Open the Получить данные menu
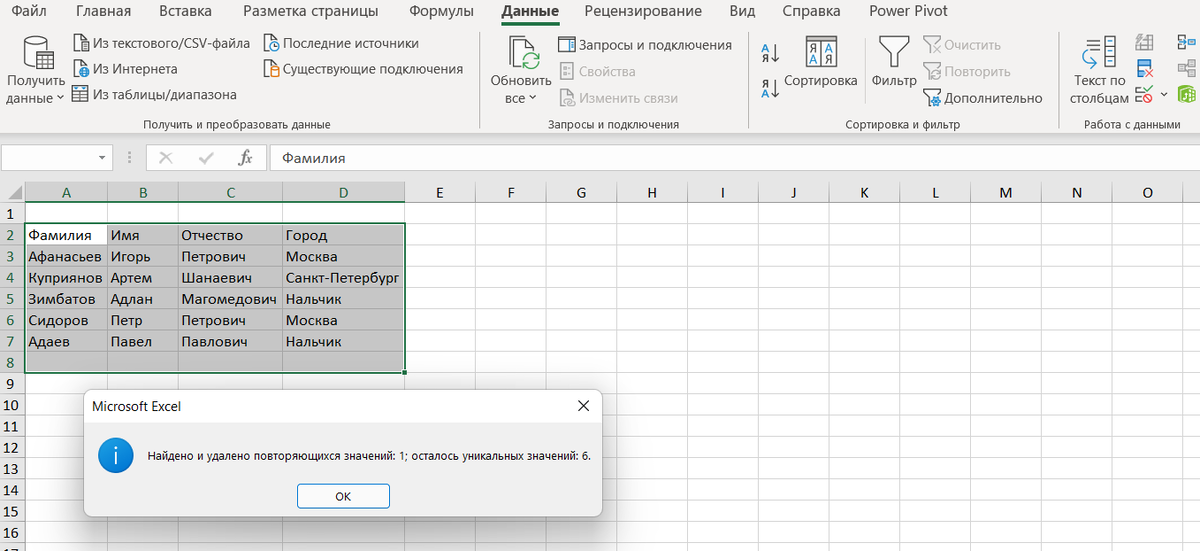This screenshot has width=1200, height=551. pos(35,70)
